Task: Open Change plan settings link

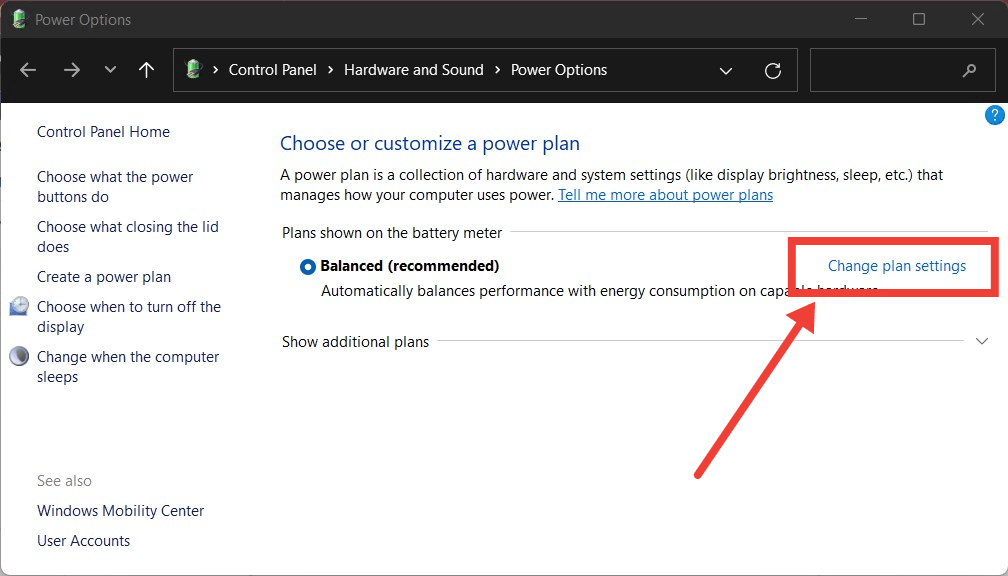Action: tap(897, 266)
